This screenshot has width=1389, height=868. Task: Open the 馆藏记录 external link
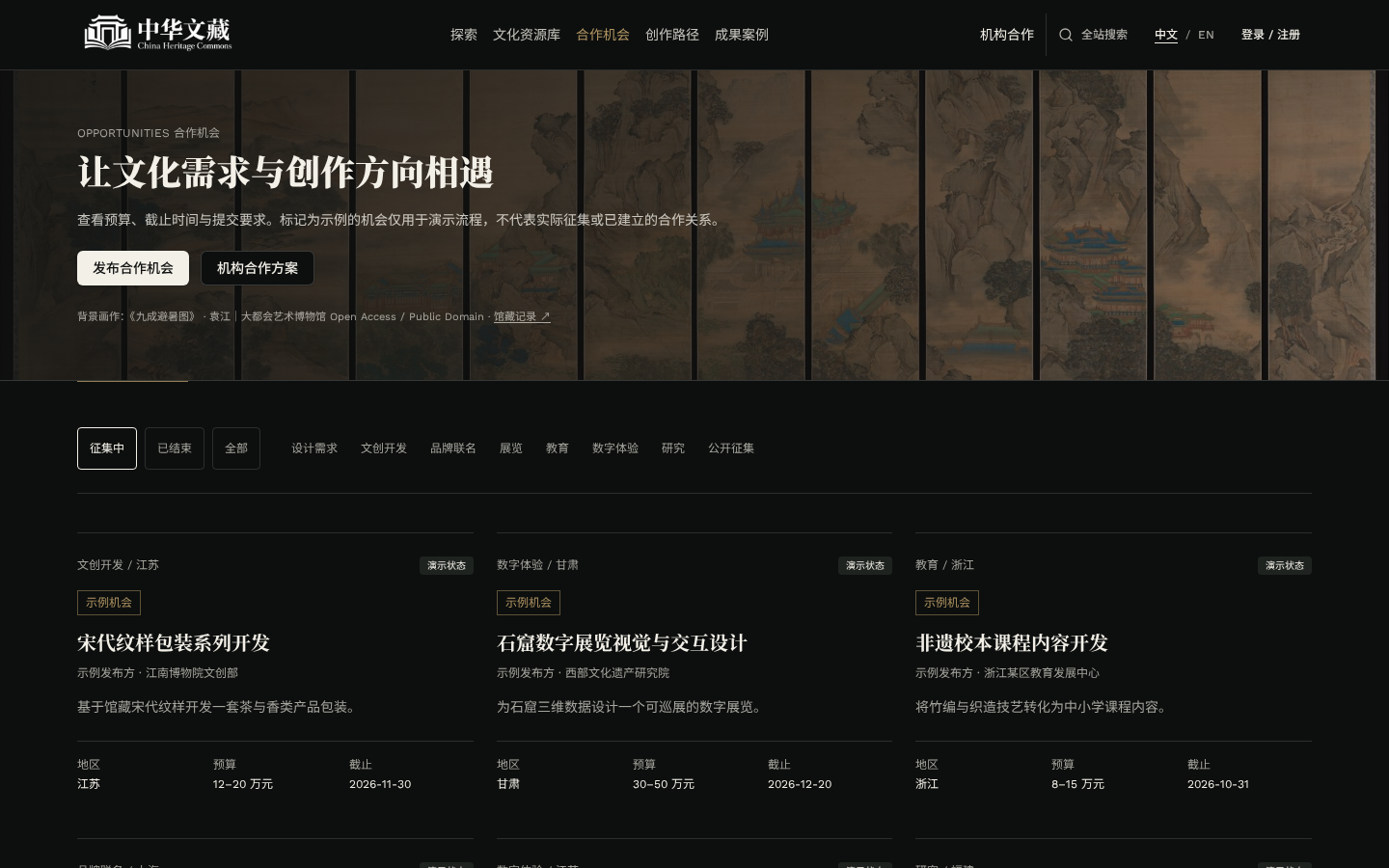click(522, 316)
